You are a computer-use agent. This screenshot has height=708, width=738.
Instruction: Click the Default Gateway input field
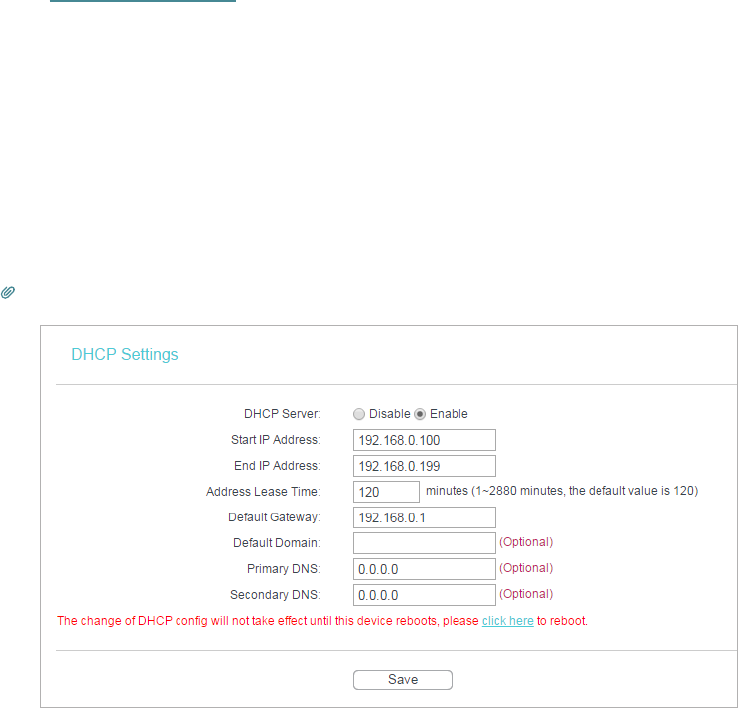pos(424,517)
